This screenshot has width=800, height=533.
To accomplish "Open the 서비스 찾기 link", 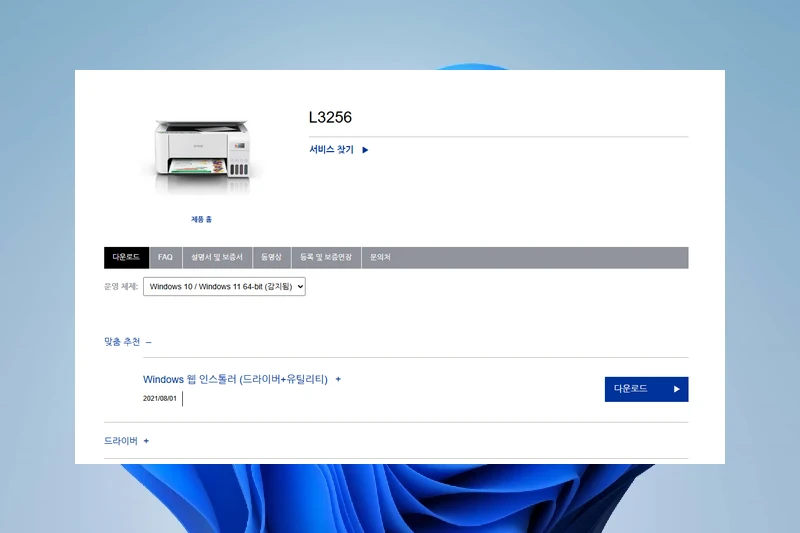I will pyautogui.click(x=332, y=150).
